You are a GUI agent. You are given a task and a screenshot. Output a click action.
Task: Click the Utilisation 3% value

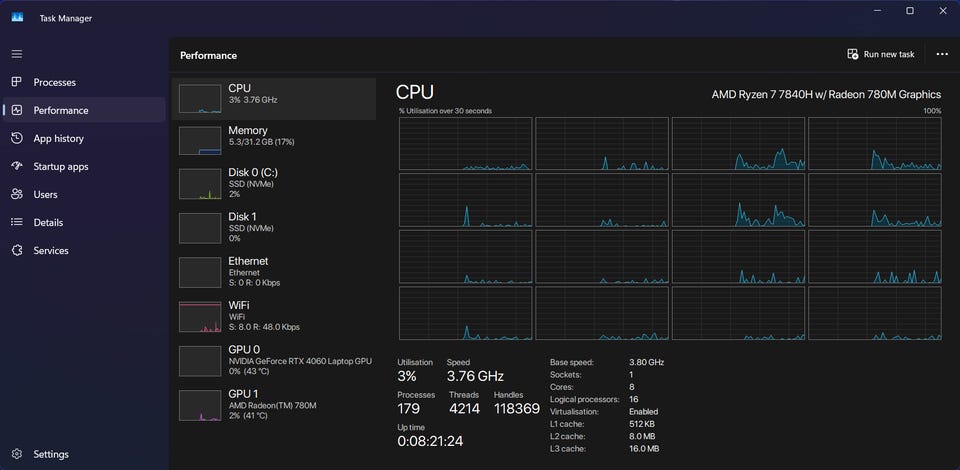click(407, 376)
